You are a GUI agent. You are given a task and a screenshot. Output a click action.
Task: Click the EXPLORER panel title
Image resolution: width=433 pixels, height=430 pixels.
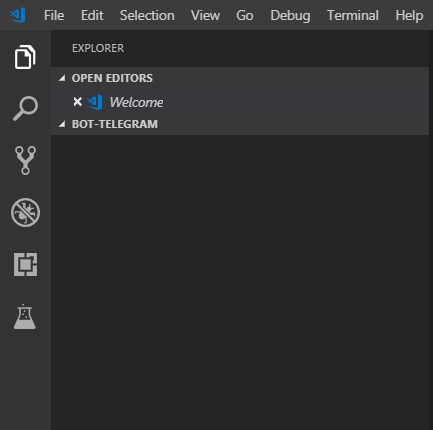click(x=98, y=48)
